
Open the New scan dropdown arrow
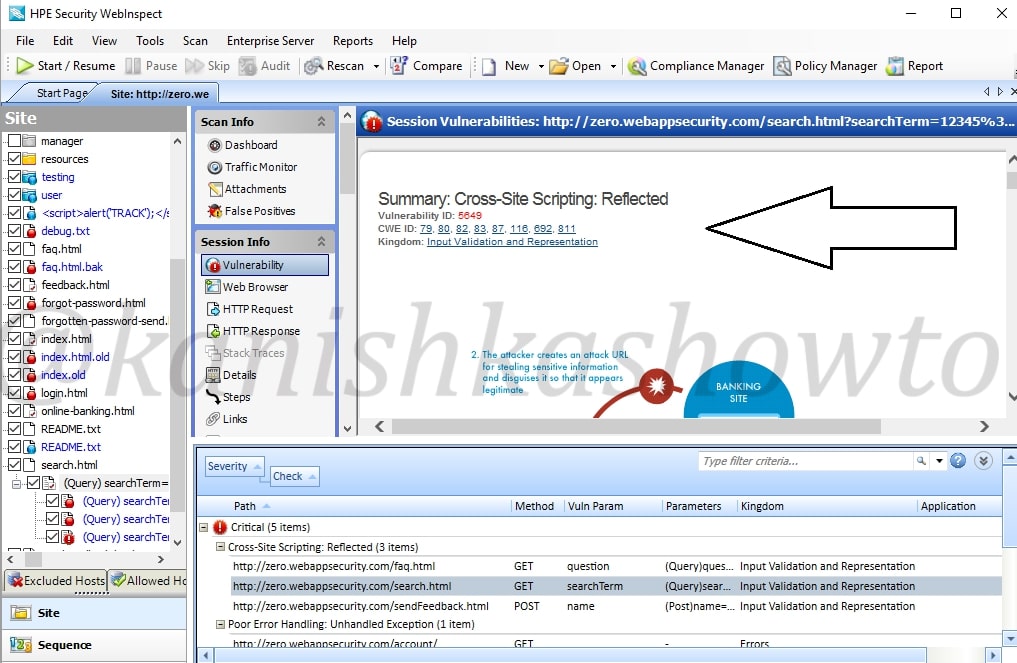541,66
